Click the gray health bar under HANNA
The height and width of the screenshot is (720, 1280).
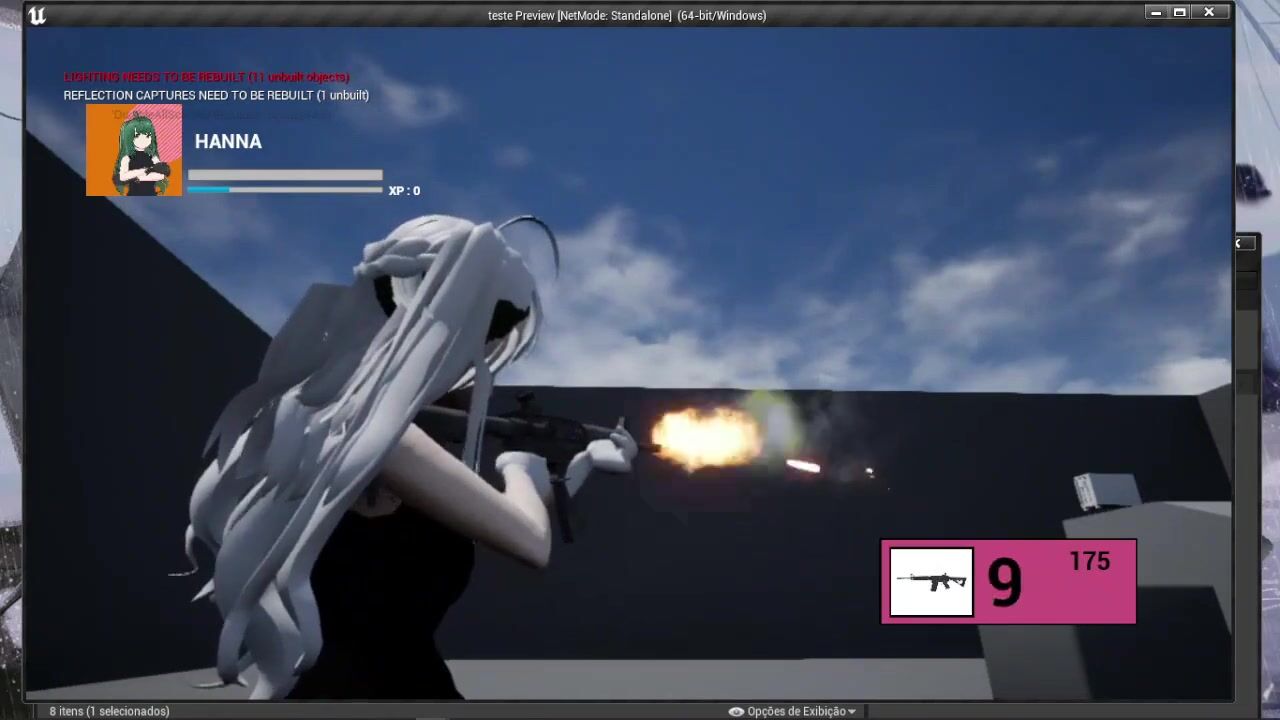coord(285,175)
